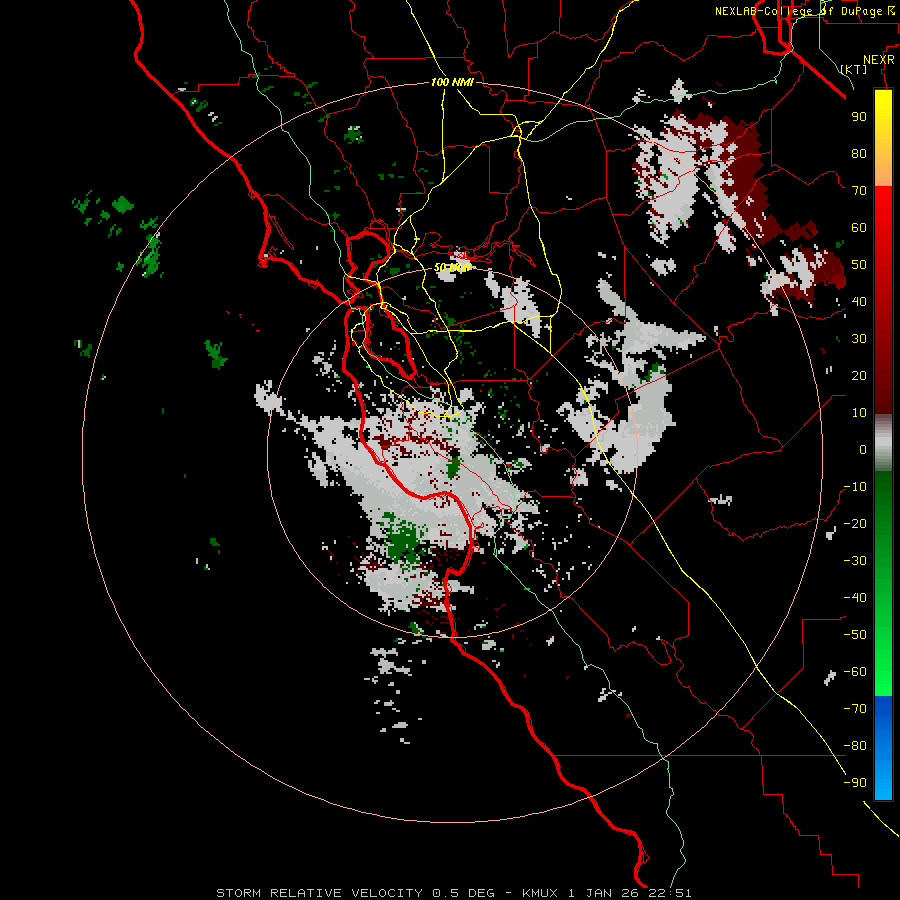Click the 0 value on velocity scale
900x900 pixels.
[863, 449]
